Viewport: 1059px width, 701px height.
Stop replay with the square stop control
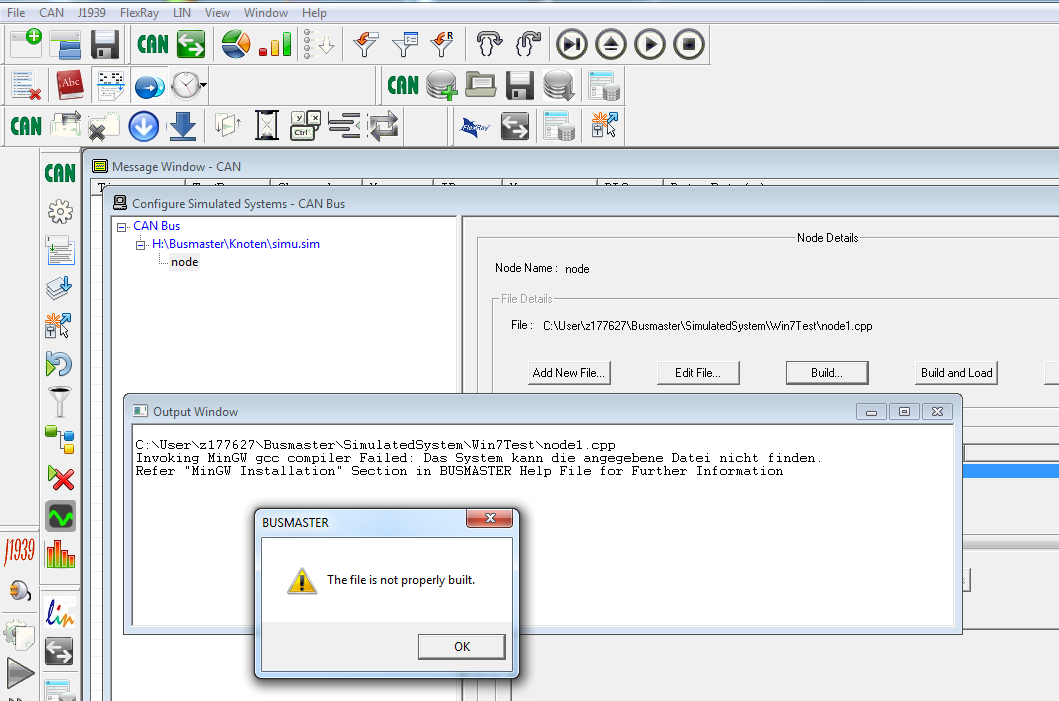point(689,45)
